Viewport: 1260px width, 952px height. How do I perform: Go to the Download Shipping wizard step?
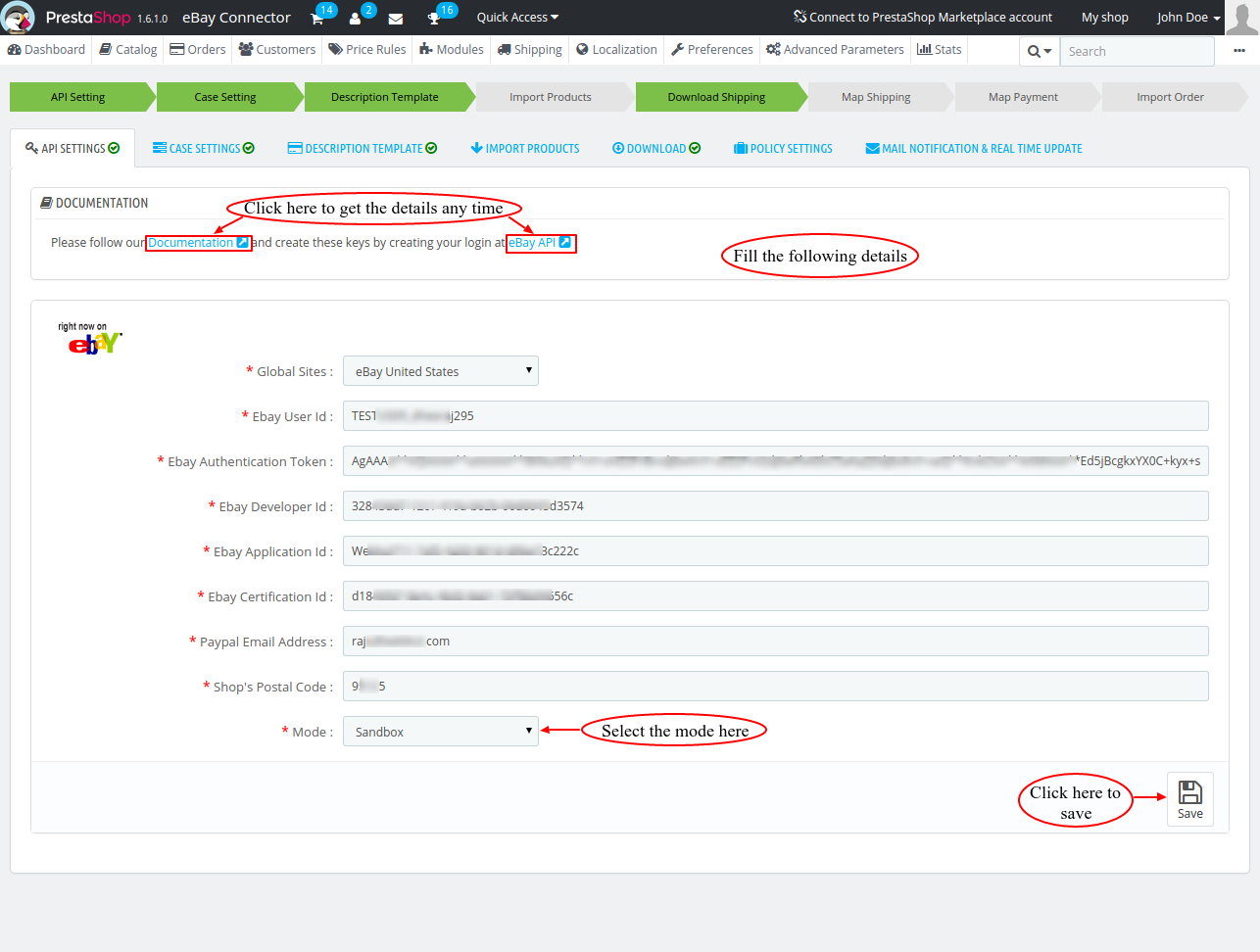click(x=717, y=97)
